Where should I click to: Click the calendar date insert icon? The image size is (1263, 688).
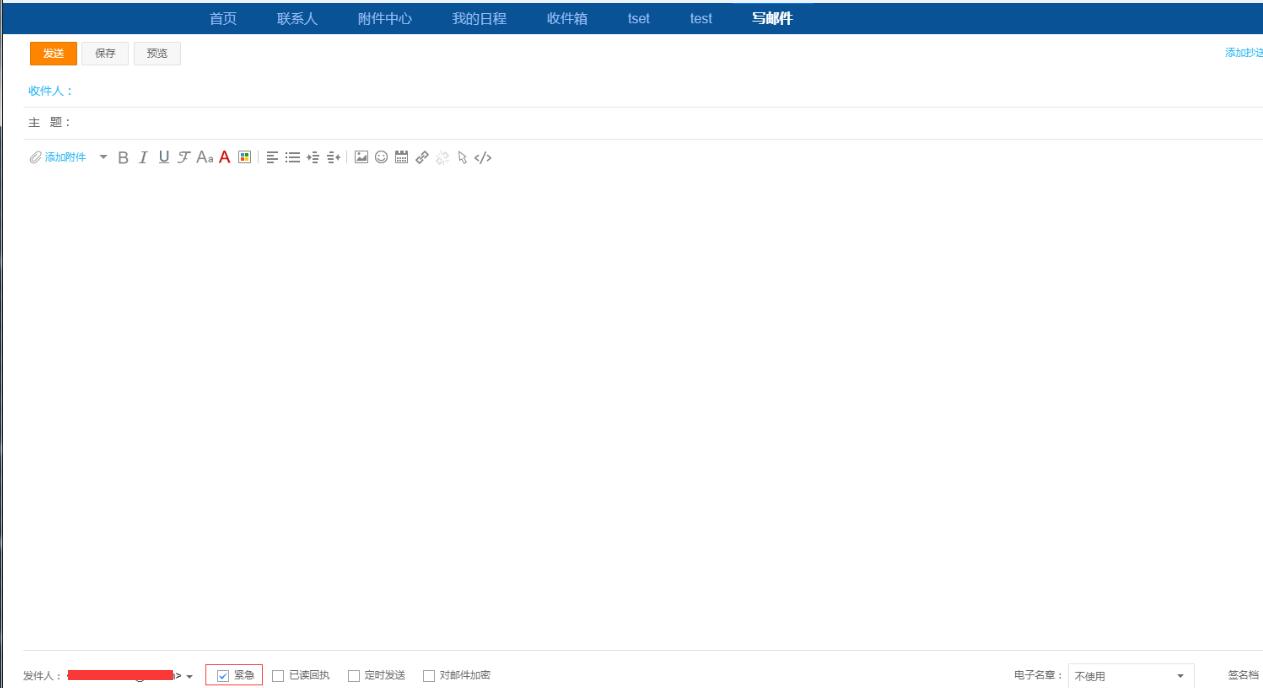401,157
